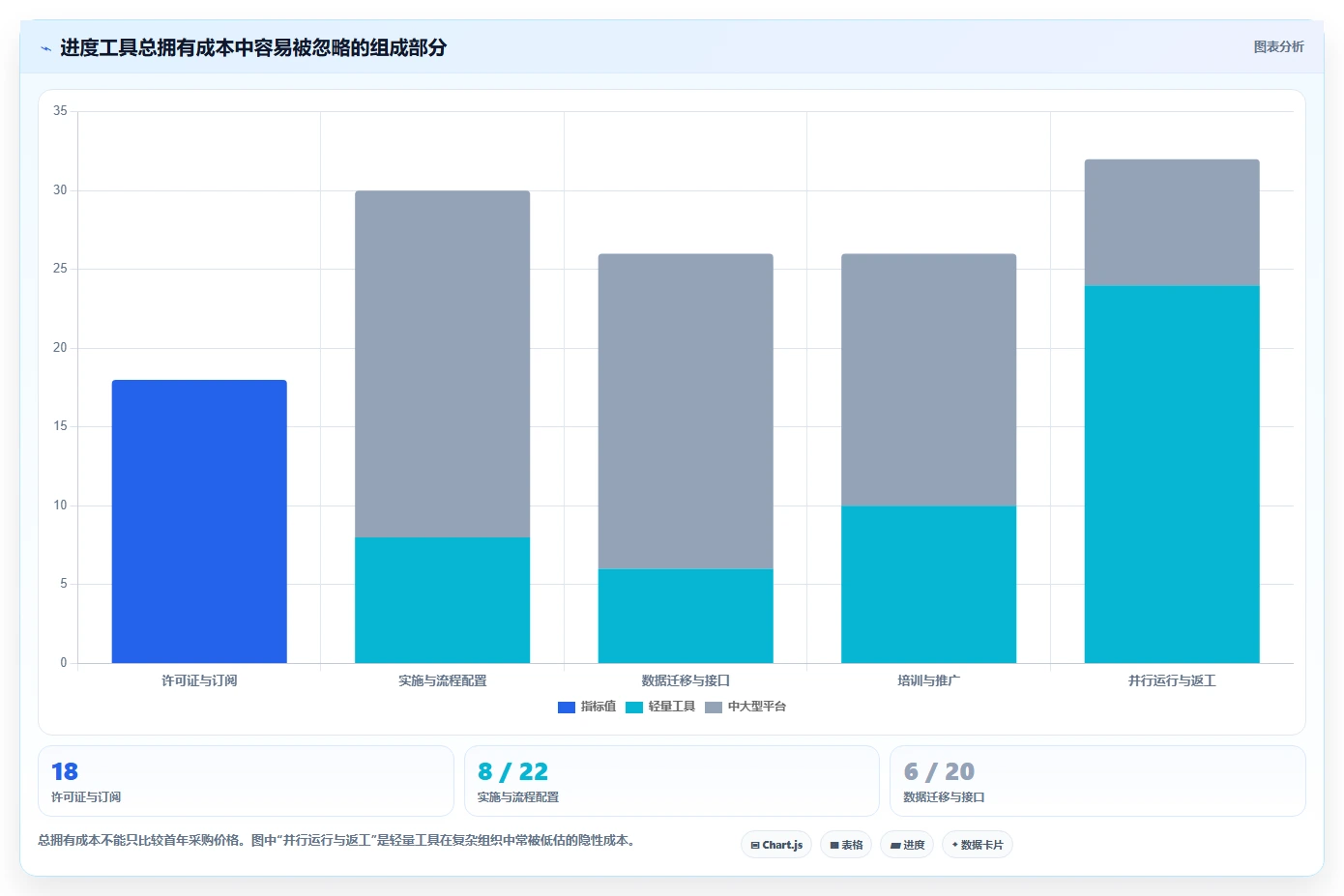Toggle the 轻量工具 legend entry
1344x896 pixels.
[660, 707]
